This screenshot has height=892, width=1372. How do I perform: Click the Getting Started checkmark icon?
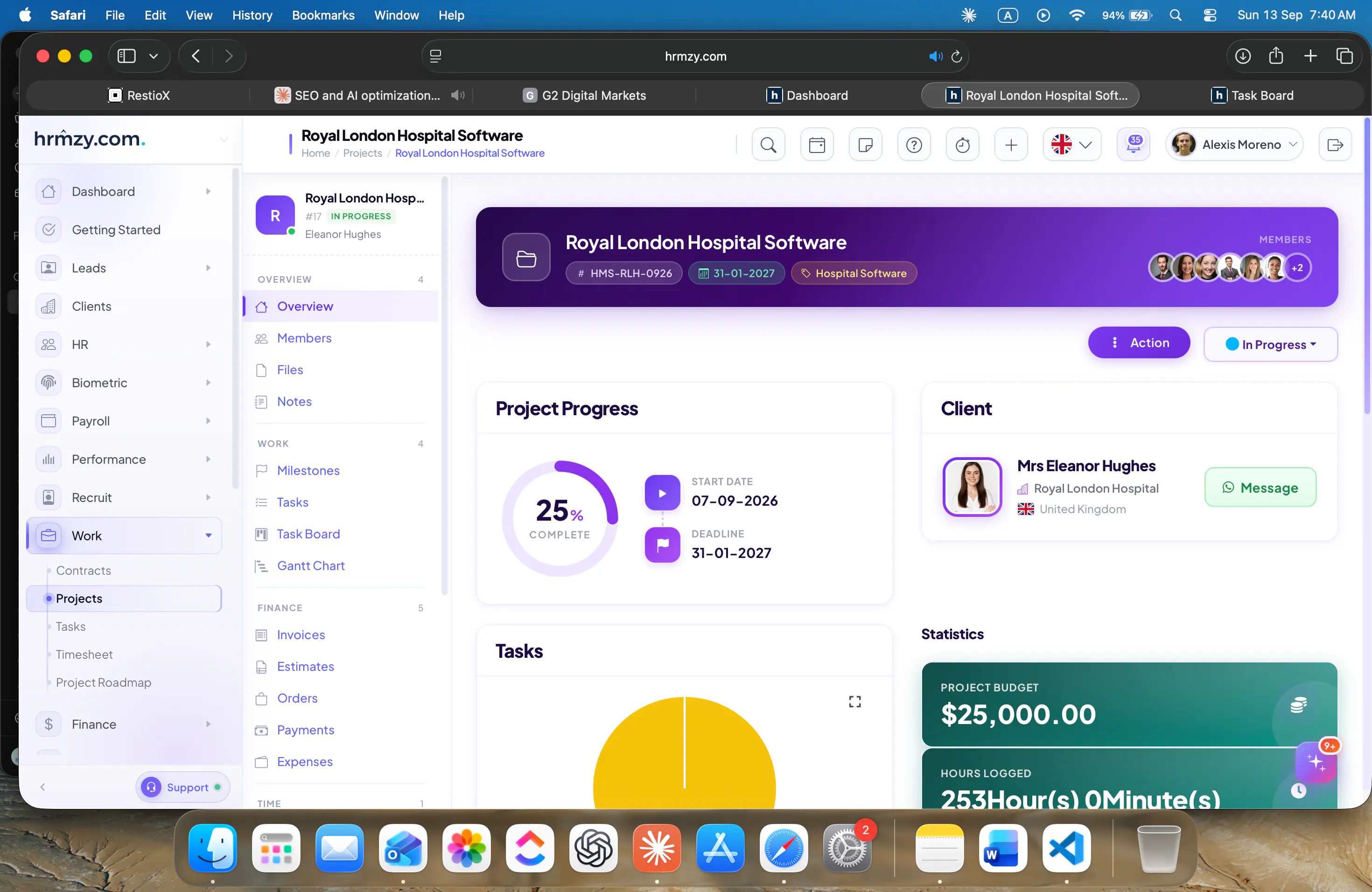tap(49, 230)
